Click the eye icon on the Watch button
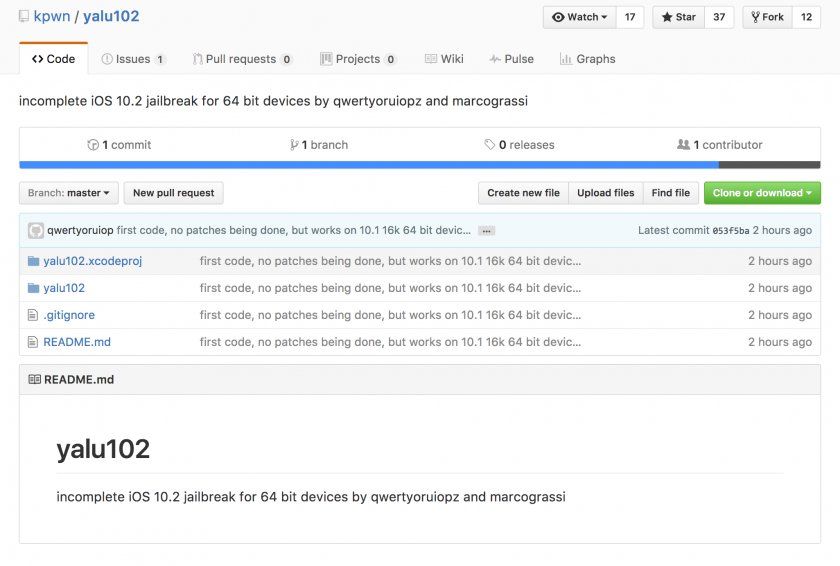This screenshot has height=566, width=840. (x=558, y=17)
